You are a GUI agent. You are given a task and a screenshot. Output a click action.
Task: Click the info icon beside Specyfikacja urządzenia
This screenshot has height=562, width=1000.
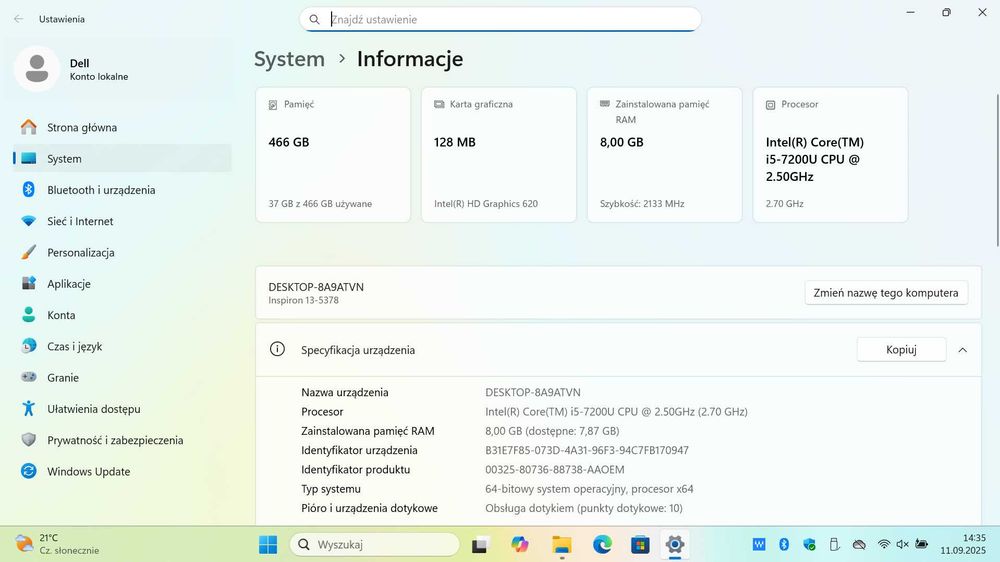tap(277, 349)
